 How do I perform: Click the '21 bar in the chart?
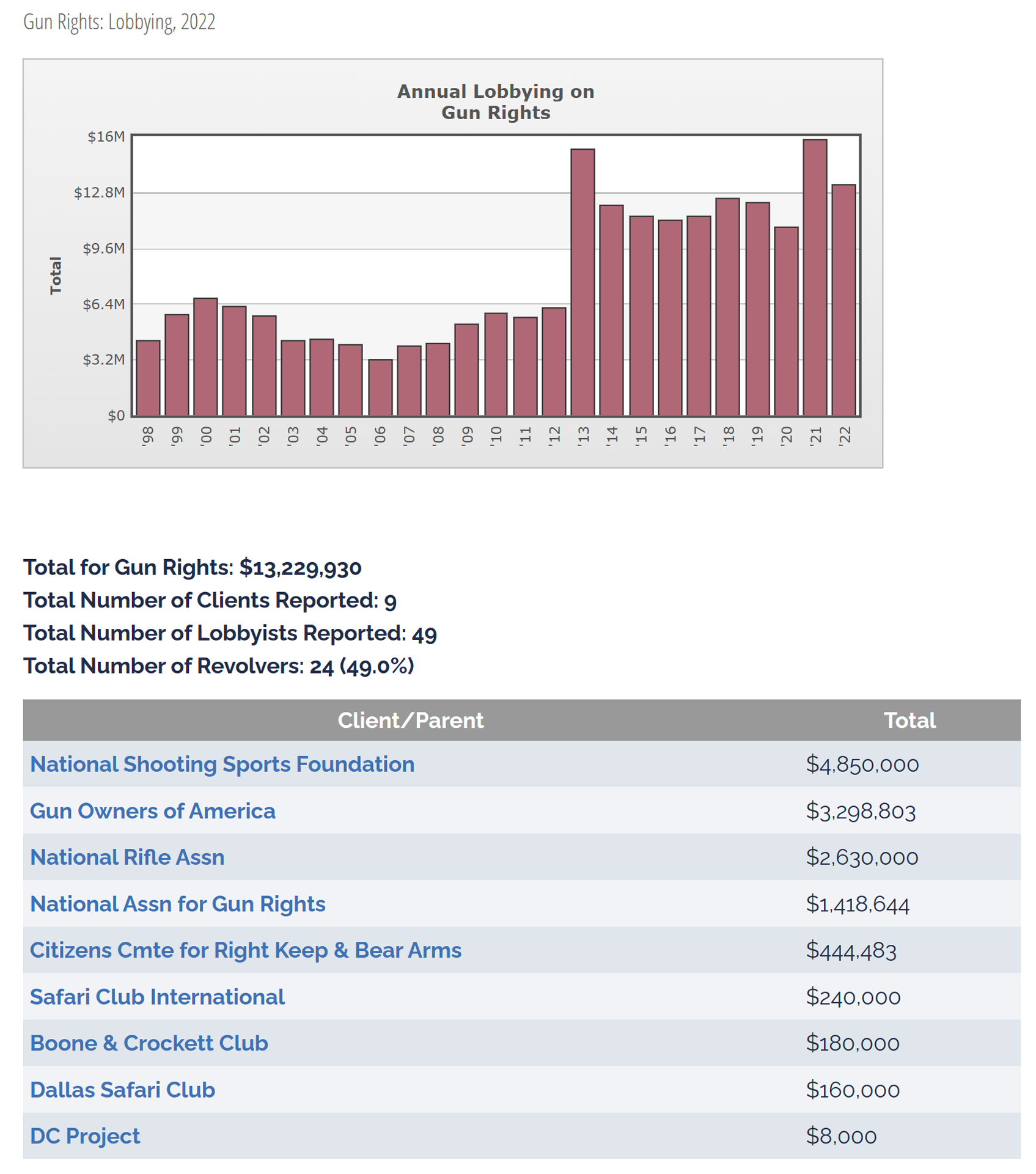[x=815, y=277]
